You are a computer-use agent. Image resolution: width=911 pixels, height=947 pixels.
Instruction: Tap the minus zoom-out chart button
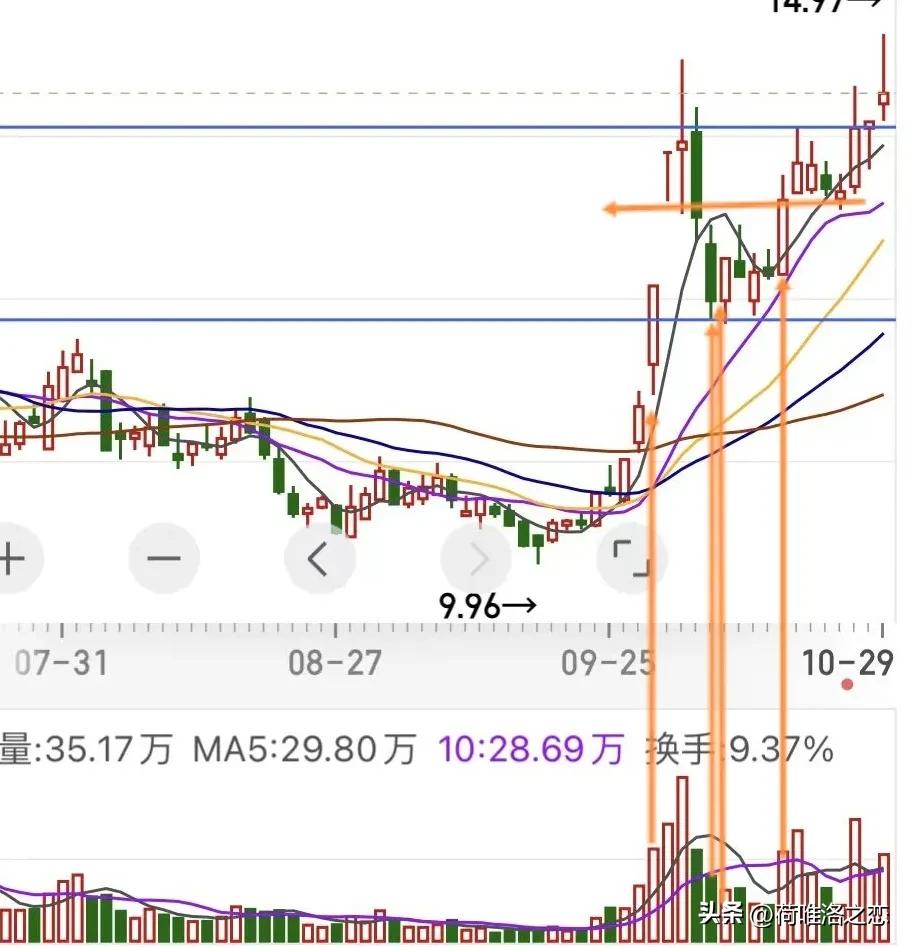(x=165, y=558)
